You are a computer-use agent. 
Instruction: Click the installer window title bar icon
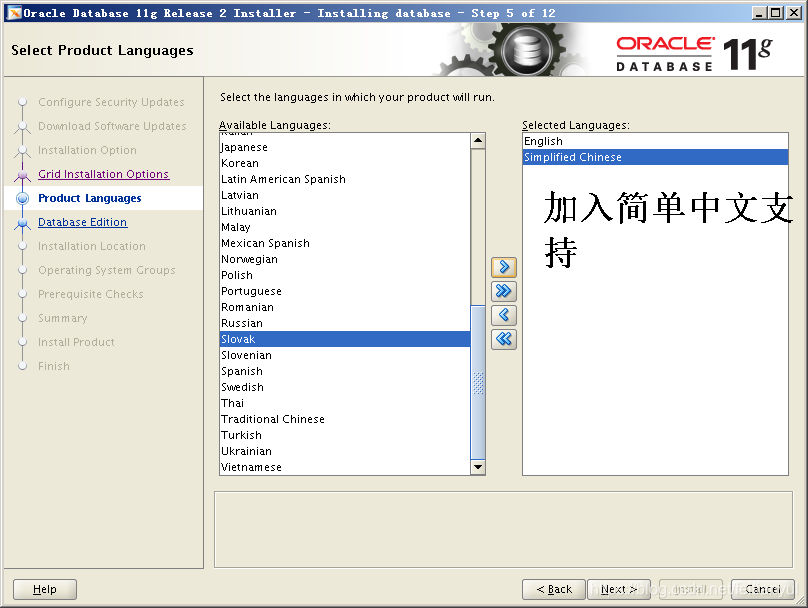pos(14,13)
